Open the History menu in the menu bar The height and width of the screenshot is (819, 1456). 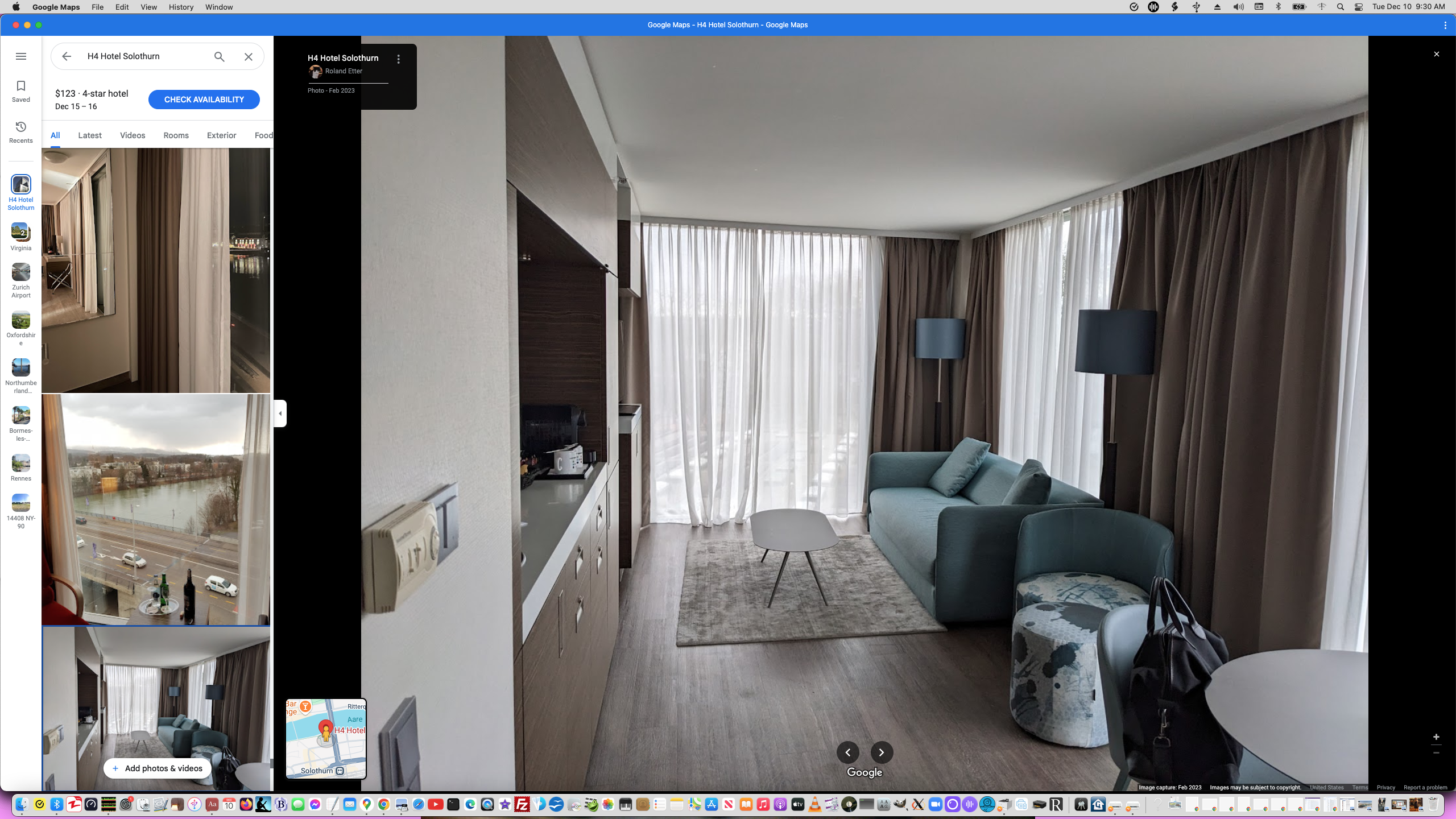(180, 7)
